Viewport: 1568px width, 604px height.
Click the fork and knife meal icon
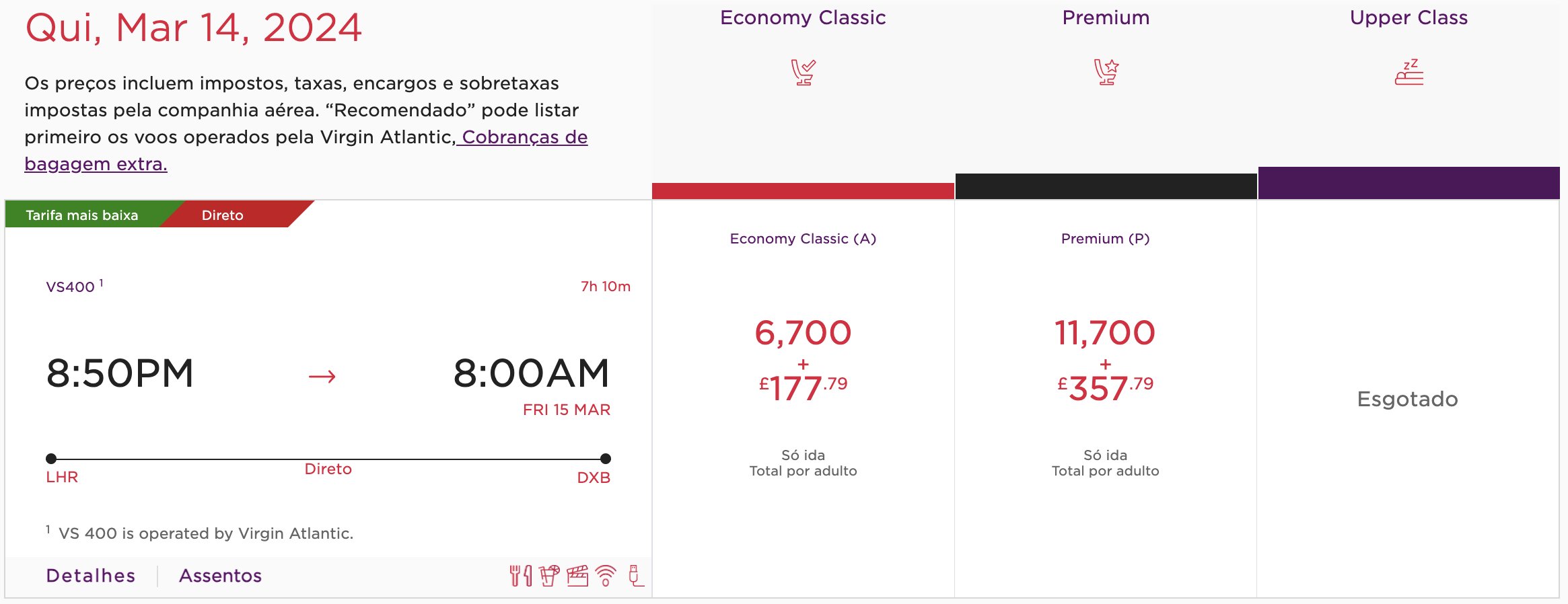click(520, 576)
